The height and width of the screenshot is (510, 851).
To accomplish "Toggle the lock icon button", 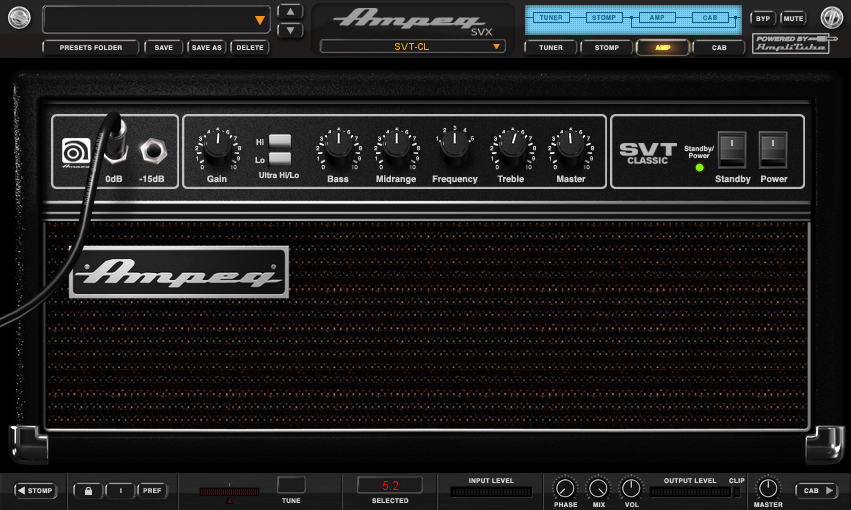I will [88, 491].
